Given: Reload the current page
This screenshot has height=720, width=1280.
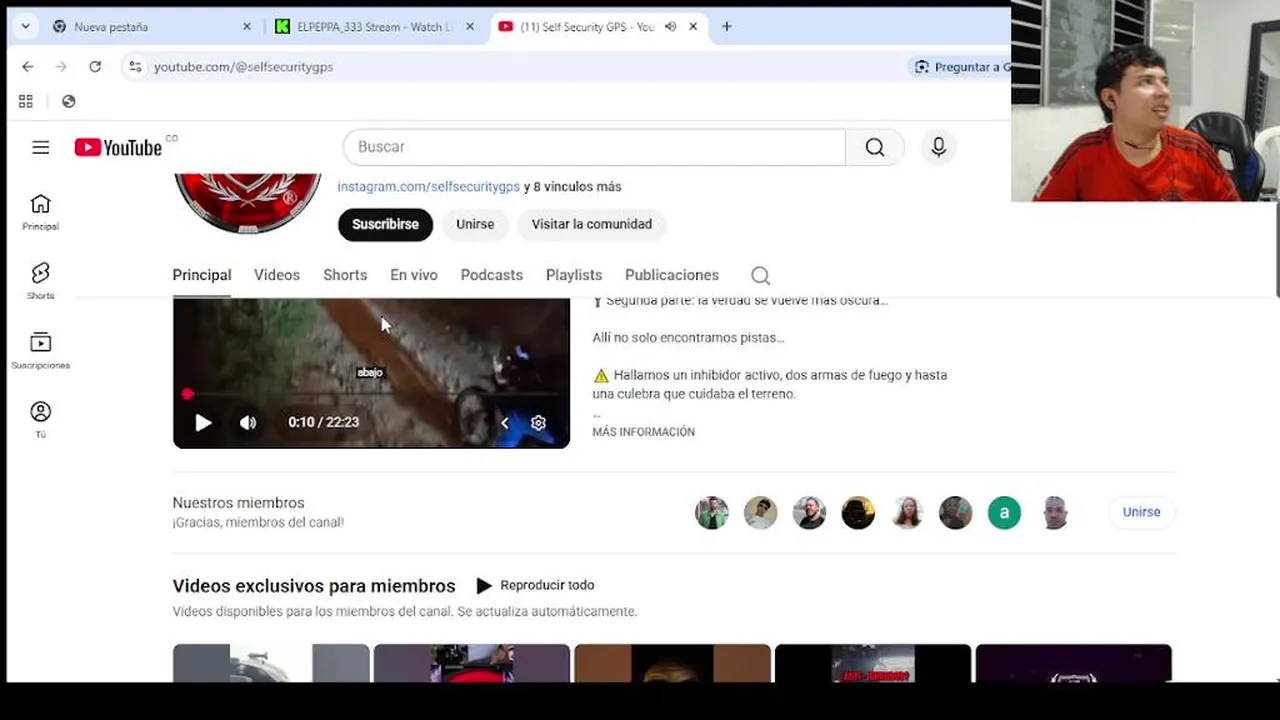Looking at the screenshot, I should pyautogui.click(x=95, y=66).
